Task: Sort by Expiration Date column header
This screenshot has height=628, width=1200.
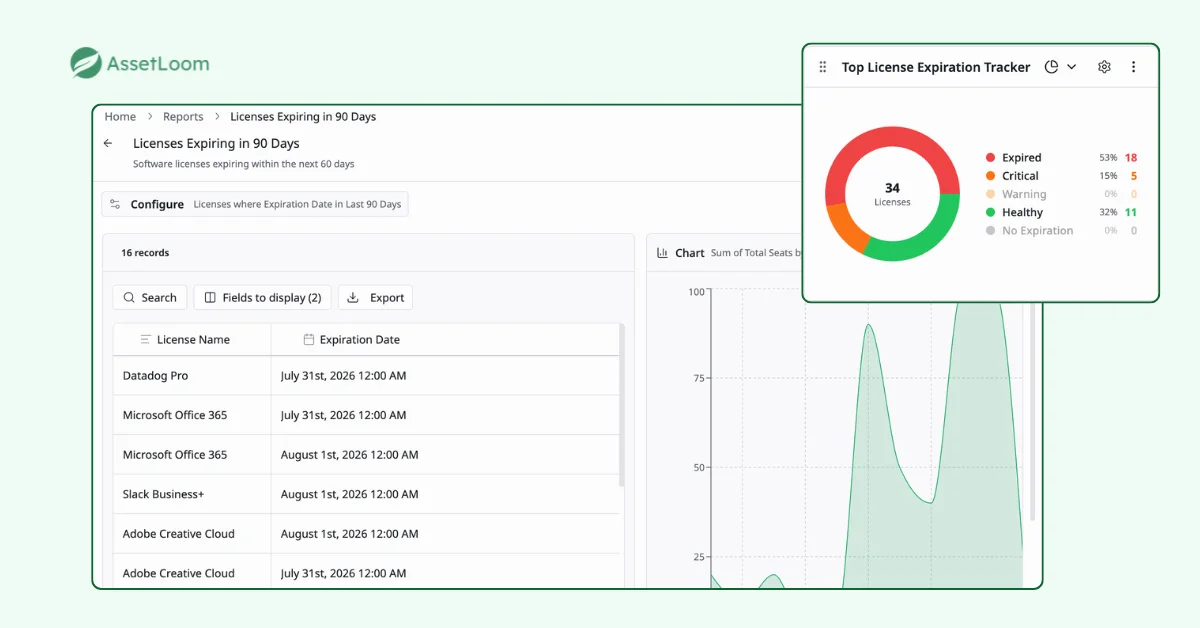Action: pyautogui.click(x=445, y=340)
